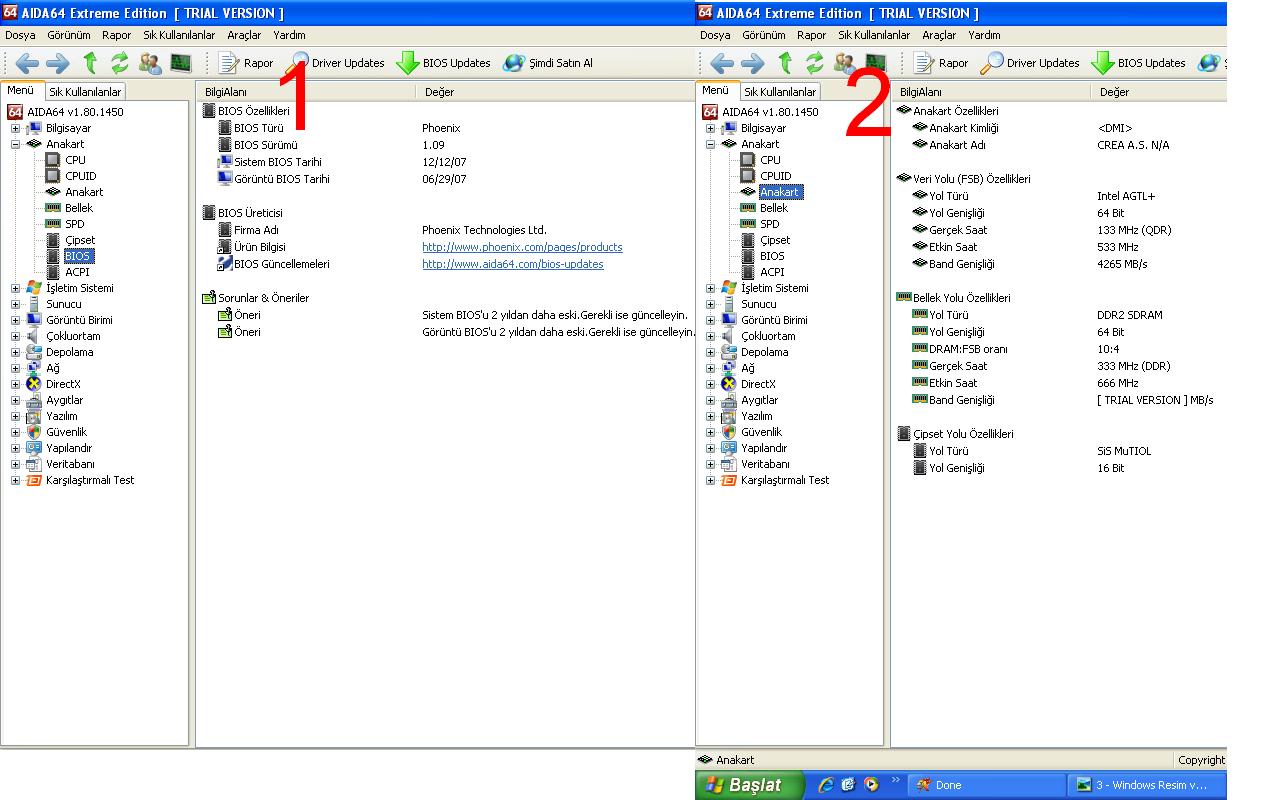Image resolution: width=1280 pixels, height=800 pixels.
Task: Select Bellek in left window tree
Action: (78, 208)
